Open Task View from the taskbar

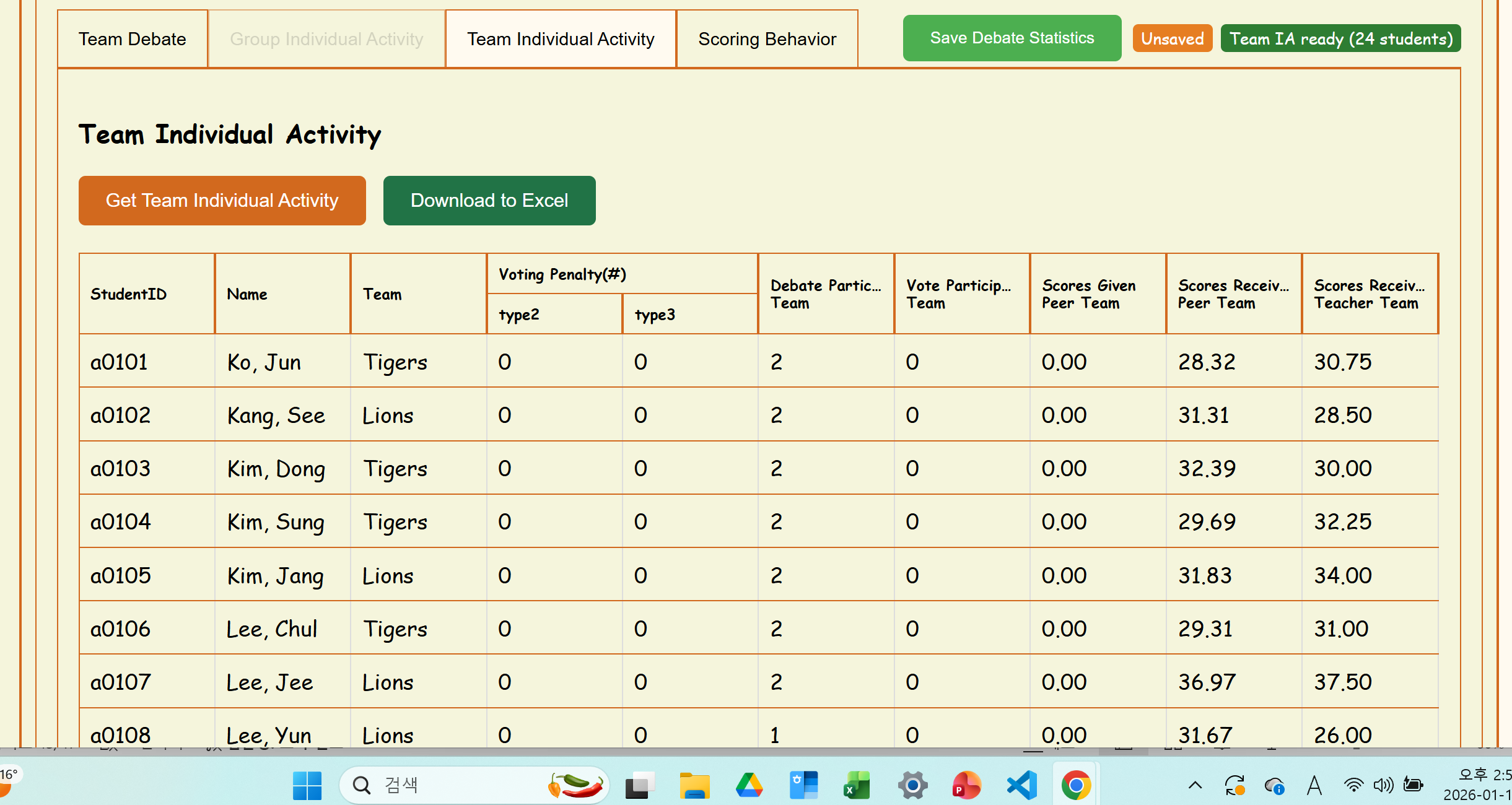click(640, 785)
